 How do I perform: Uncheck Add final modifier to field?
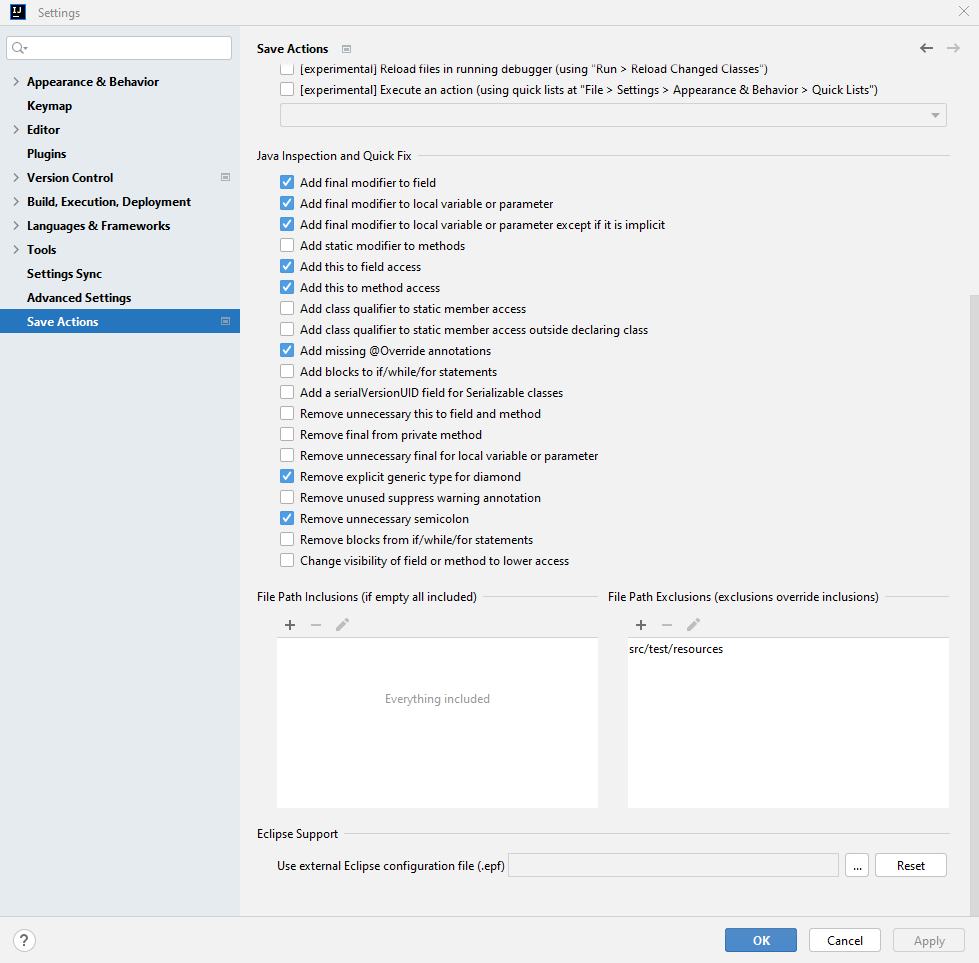tap(287, 182)
